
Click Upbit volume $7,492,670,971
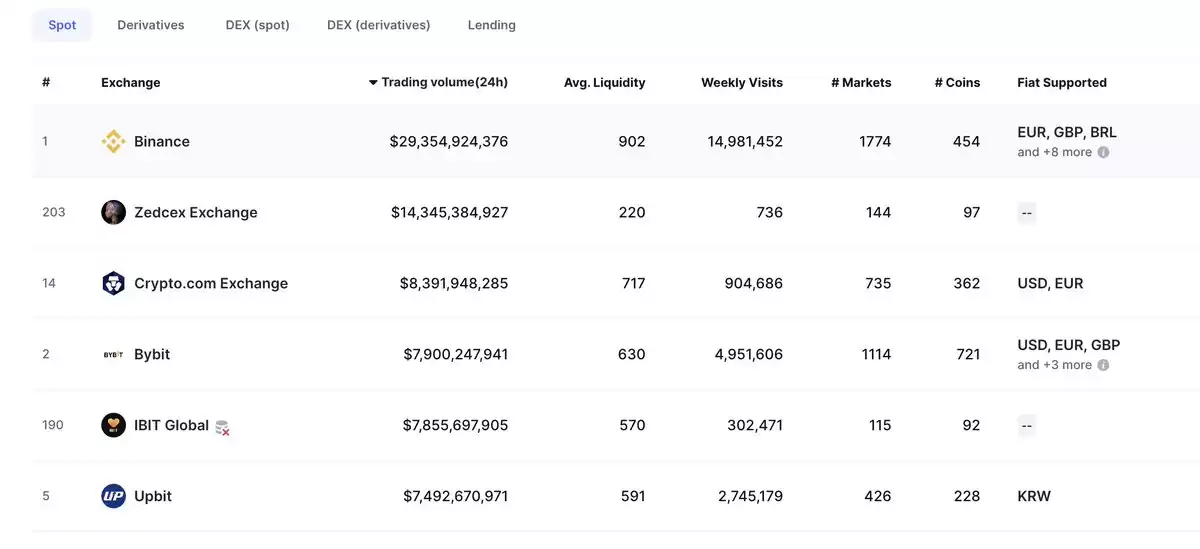coord(456,496)
